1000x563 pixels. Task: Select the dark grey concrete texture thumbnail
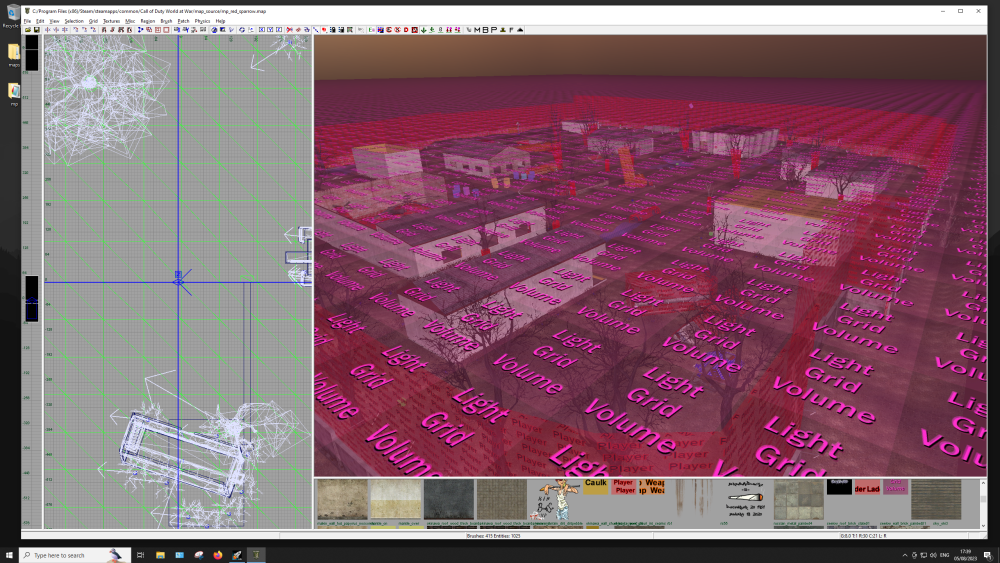[x=449, y=500]
